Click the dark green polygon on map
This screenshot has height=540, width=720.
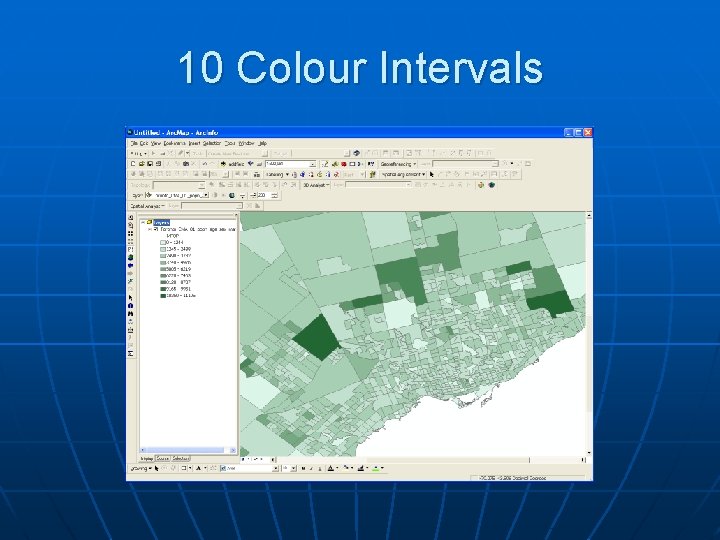316,338
